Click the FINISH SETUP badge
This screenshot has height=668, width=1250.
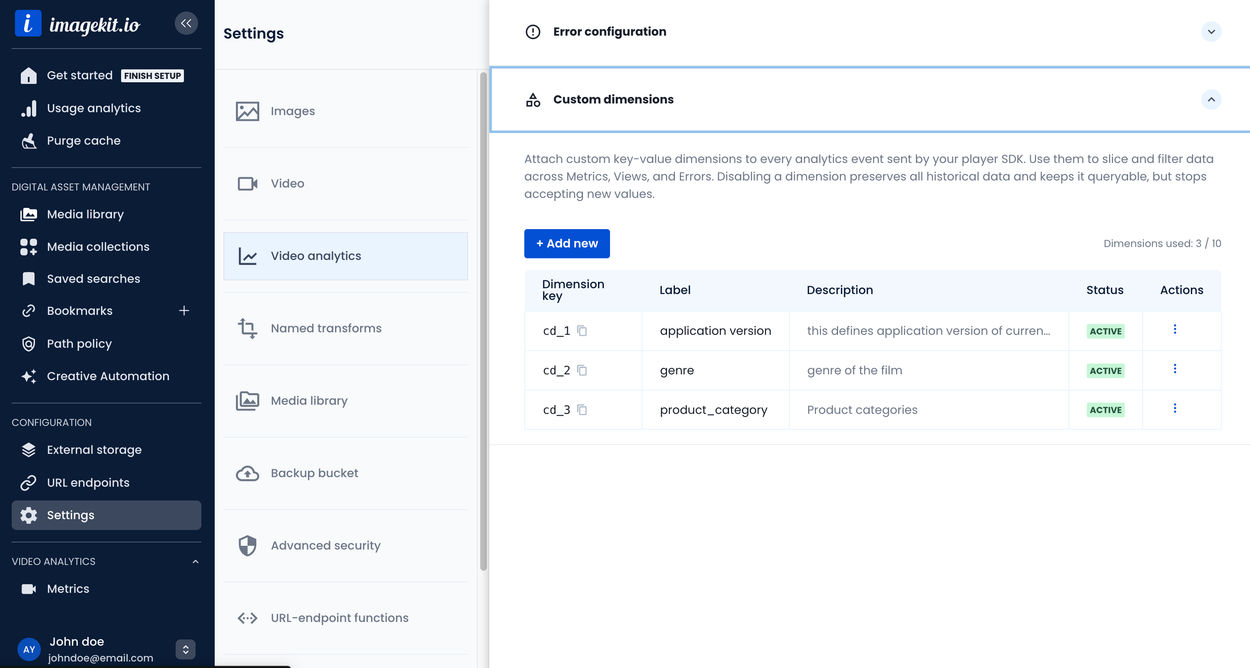click(153, 76)
